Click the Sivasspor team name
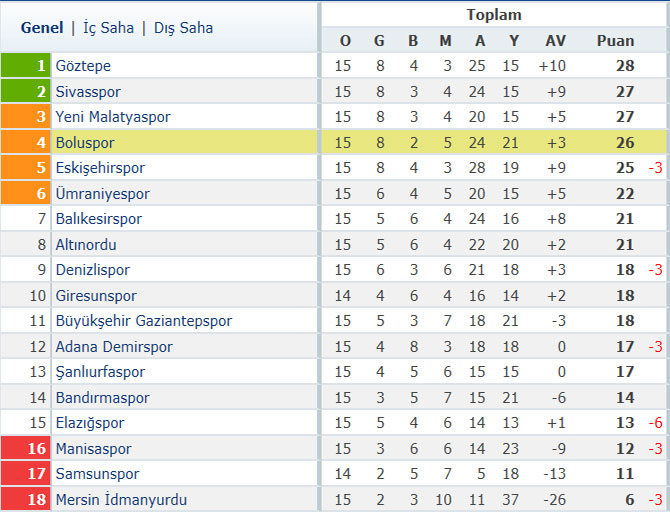 [88, 92]
